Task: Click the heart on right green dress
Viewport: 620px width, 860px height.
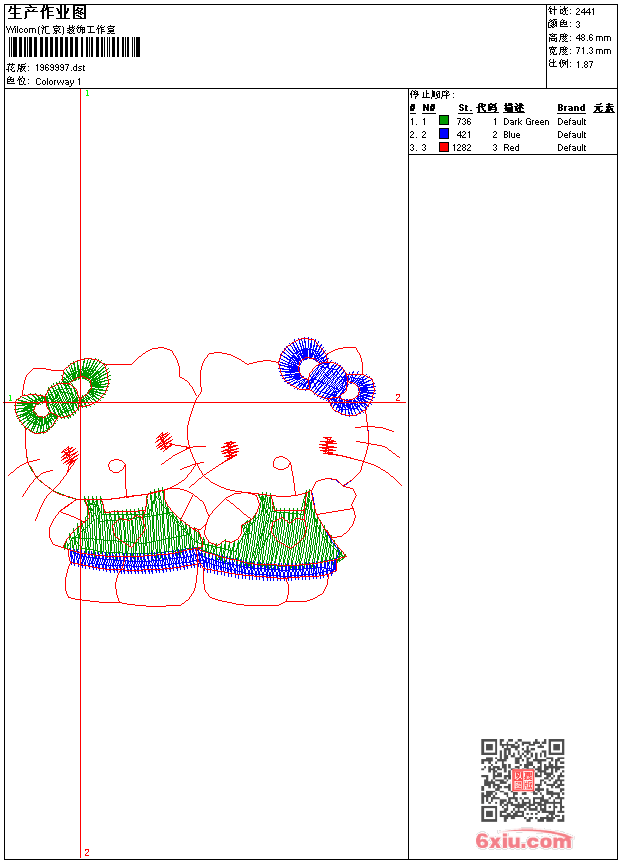Action: (x=288, y=532)
